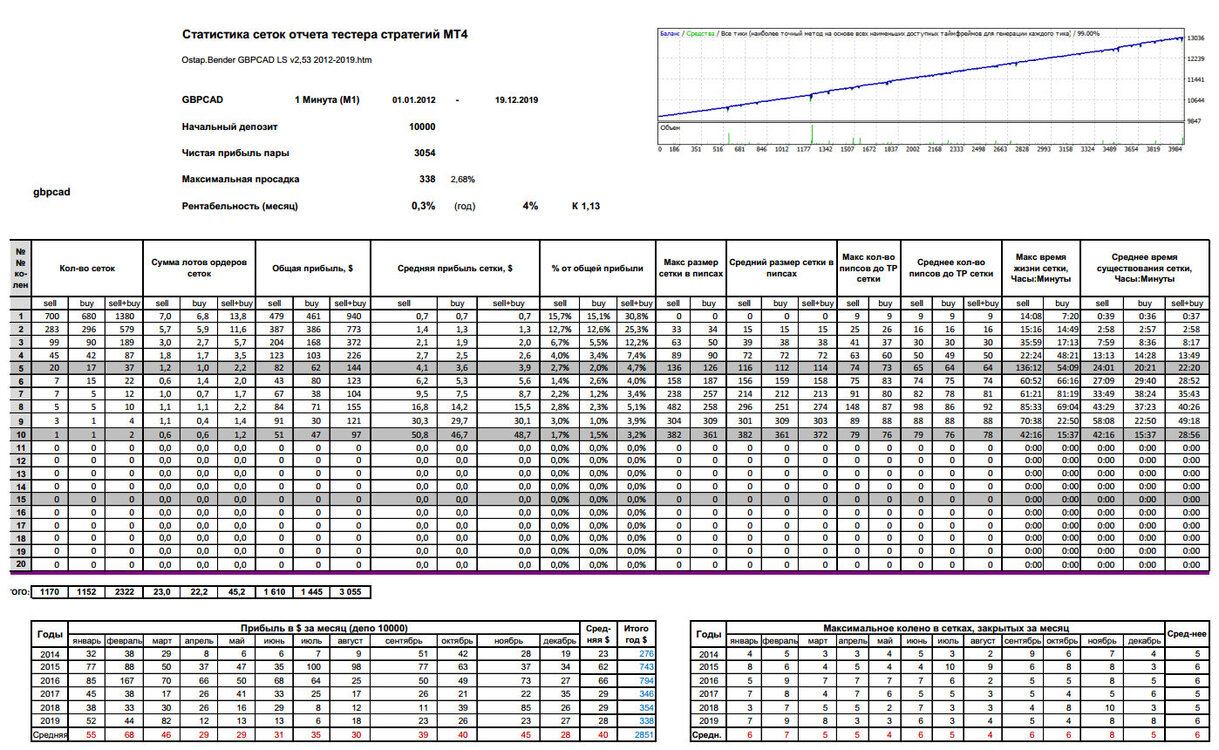The width and height of the screenshot is (1219, 750).
Task: Select the 'Среднее время существования сетки' header
Action: 1144,268
